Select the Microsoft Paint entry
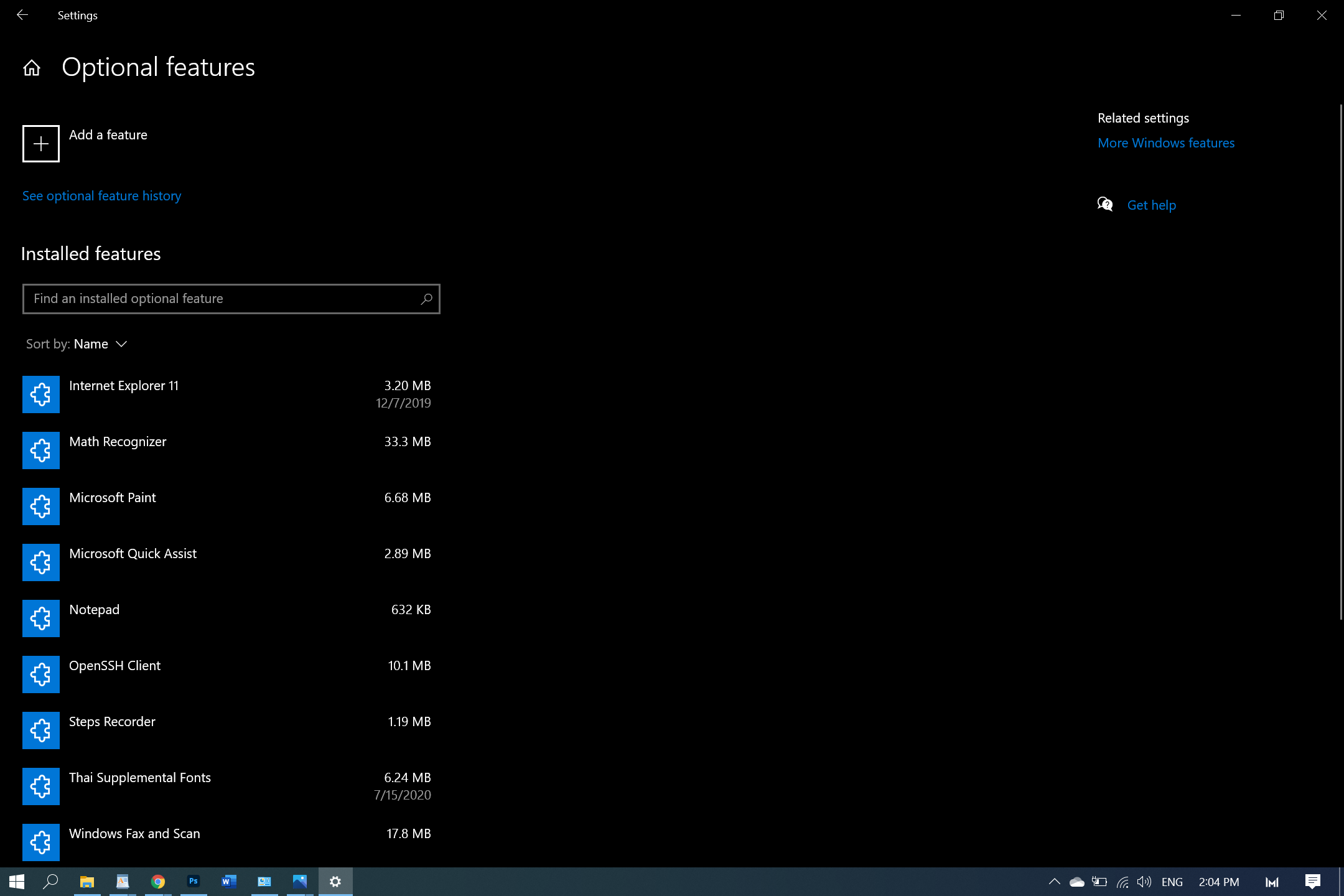The height and width of the screenshot is (896, 1344). [x=231, y=506]
